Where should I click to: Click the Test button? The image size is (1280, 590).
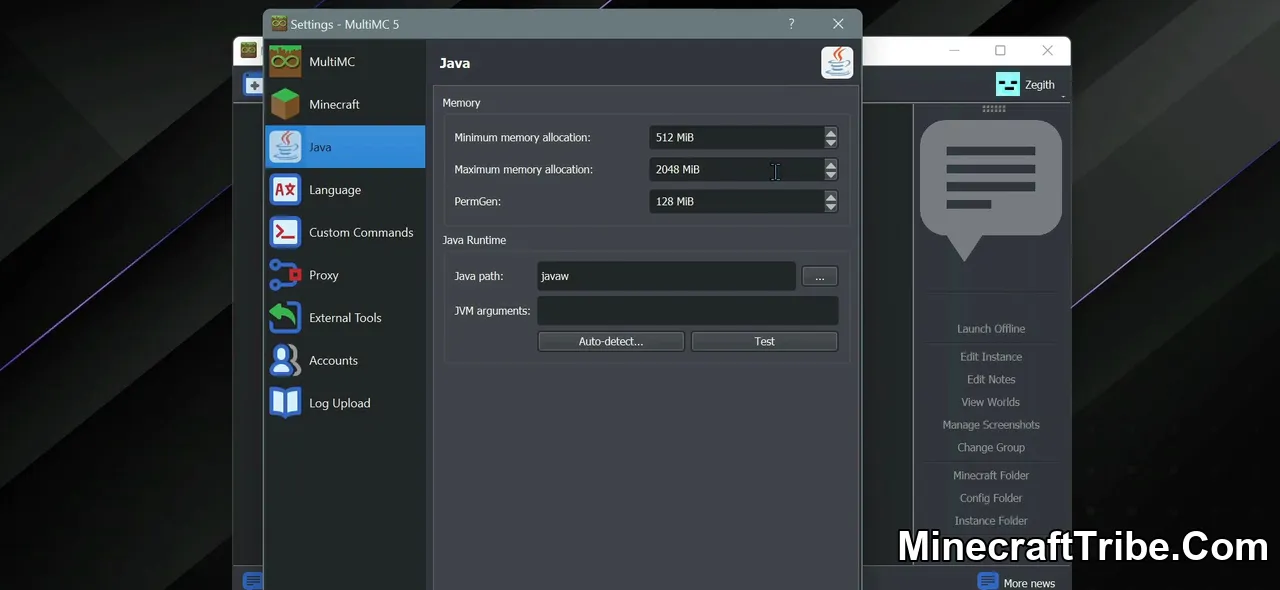click(x=764, y=341)
